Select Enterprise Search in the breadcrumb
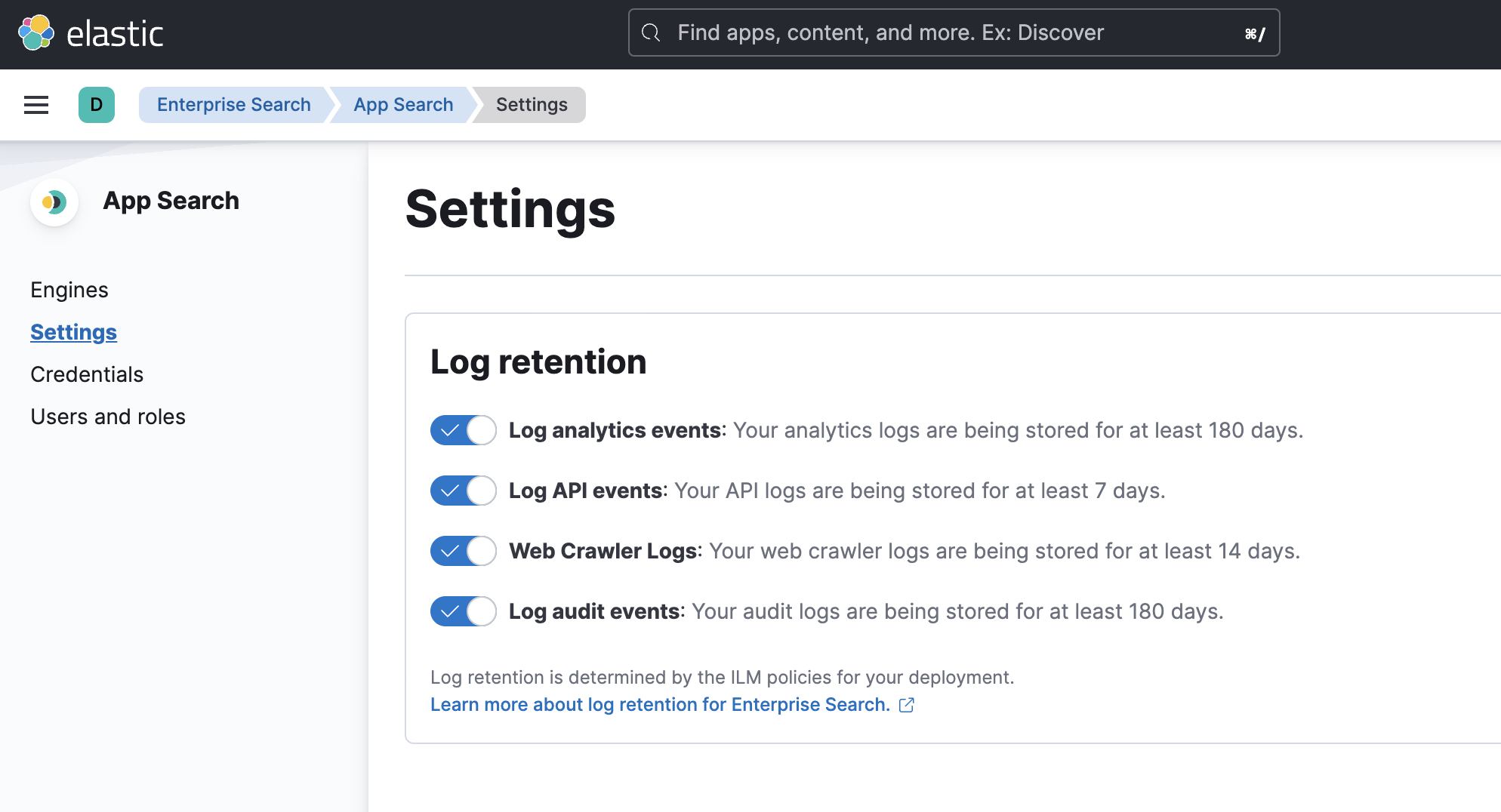1501x812 pixels. click(x=233, y=104)
